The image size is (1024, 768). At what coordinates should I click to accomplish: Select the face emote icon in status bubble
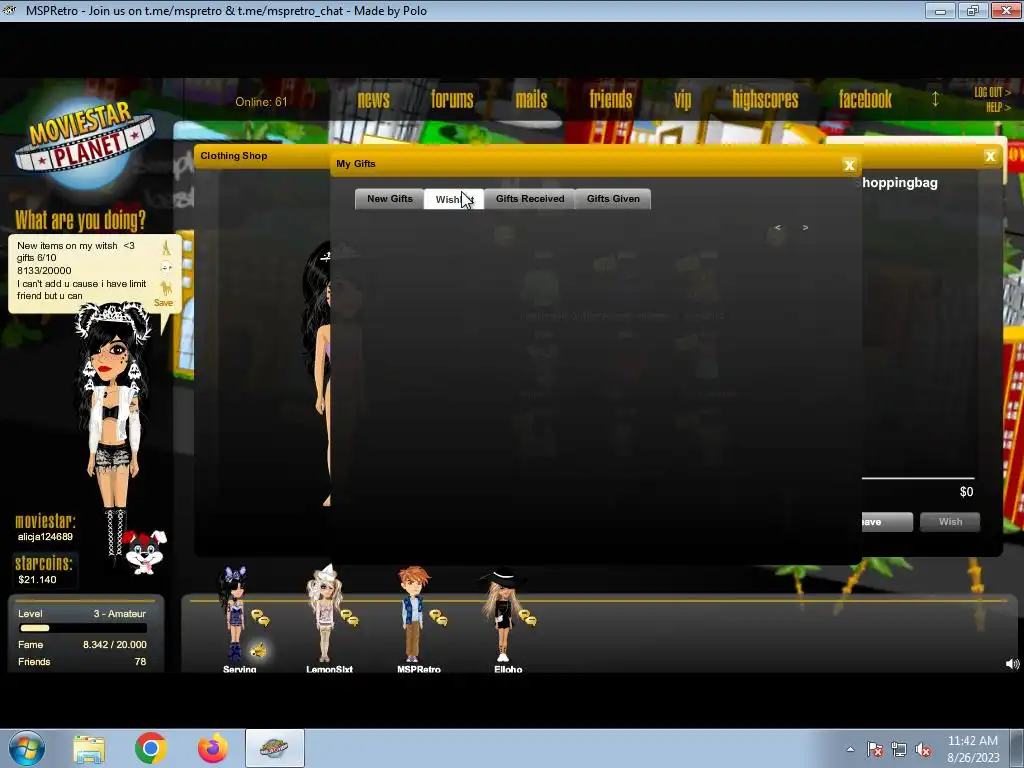coord(166,268)
